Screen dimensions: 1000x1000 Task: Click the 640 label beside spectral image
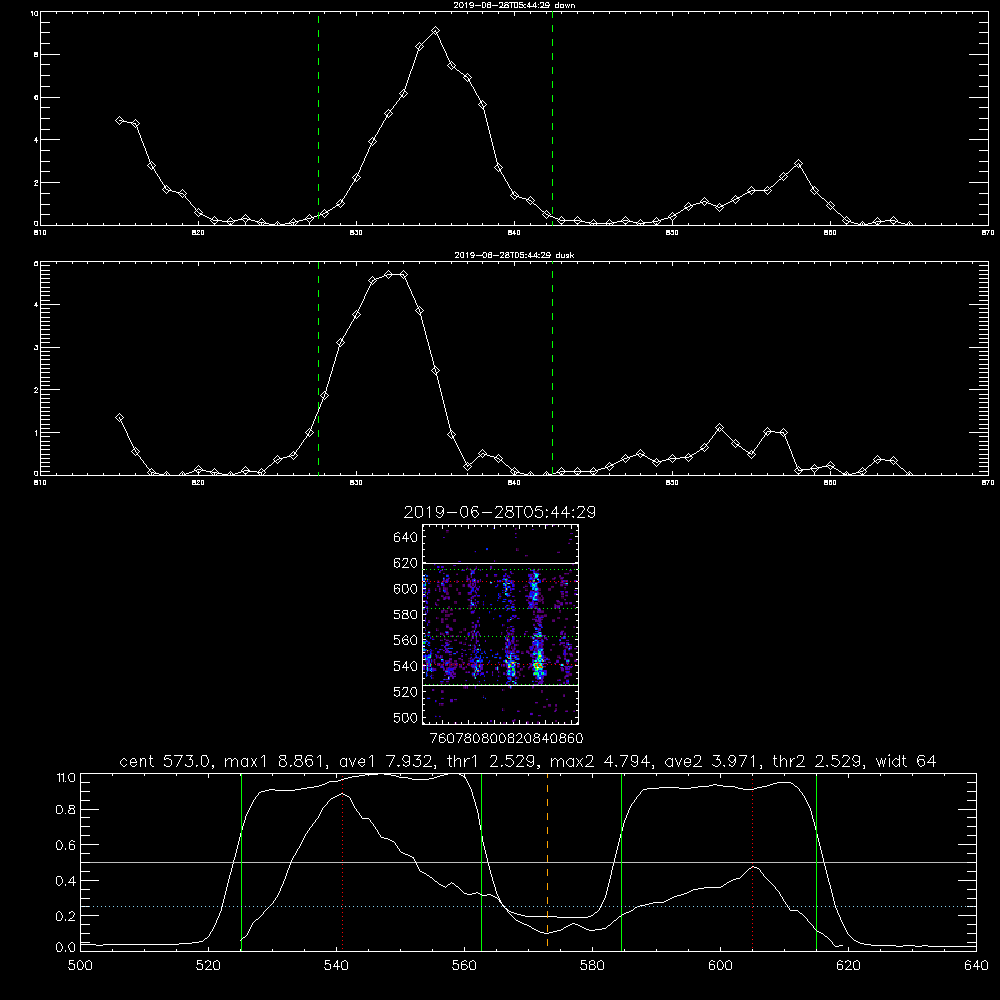tap(405, 538)
